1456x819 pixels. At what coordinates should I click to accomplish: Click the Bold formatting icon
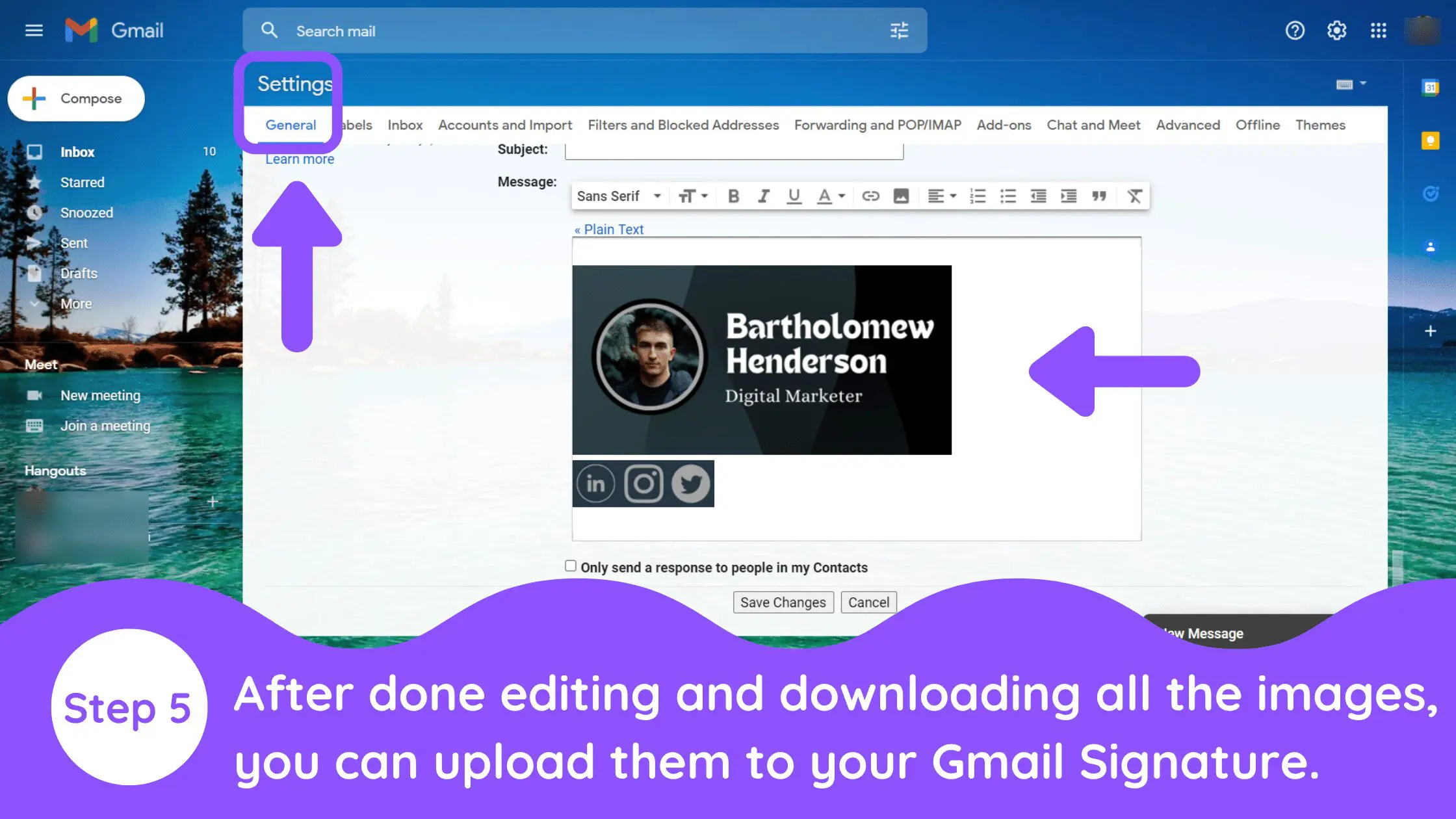pos(733,196)
